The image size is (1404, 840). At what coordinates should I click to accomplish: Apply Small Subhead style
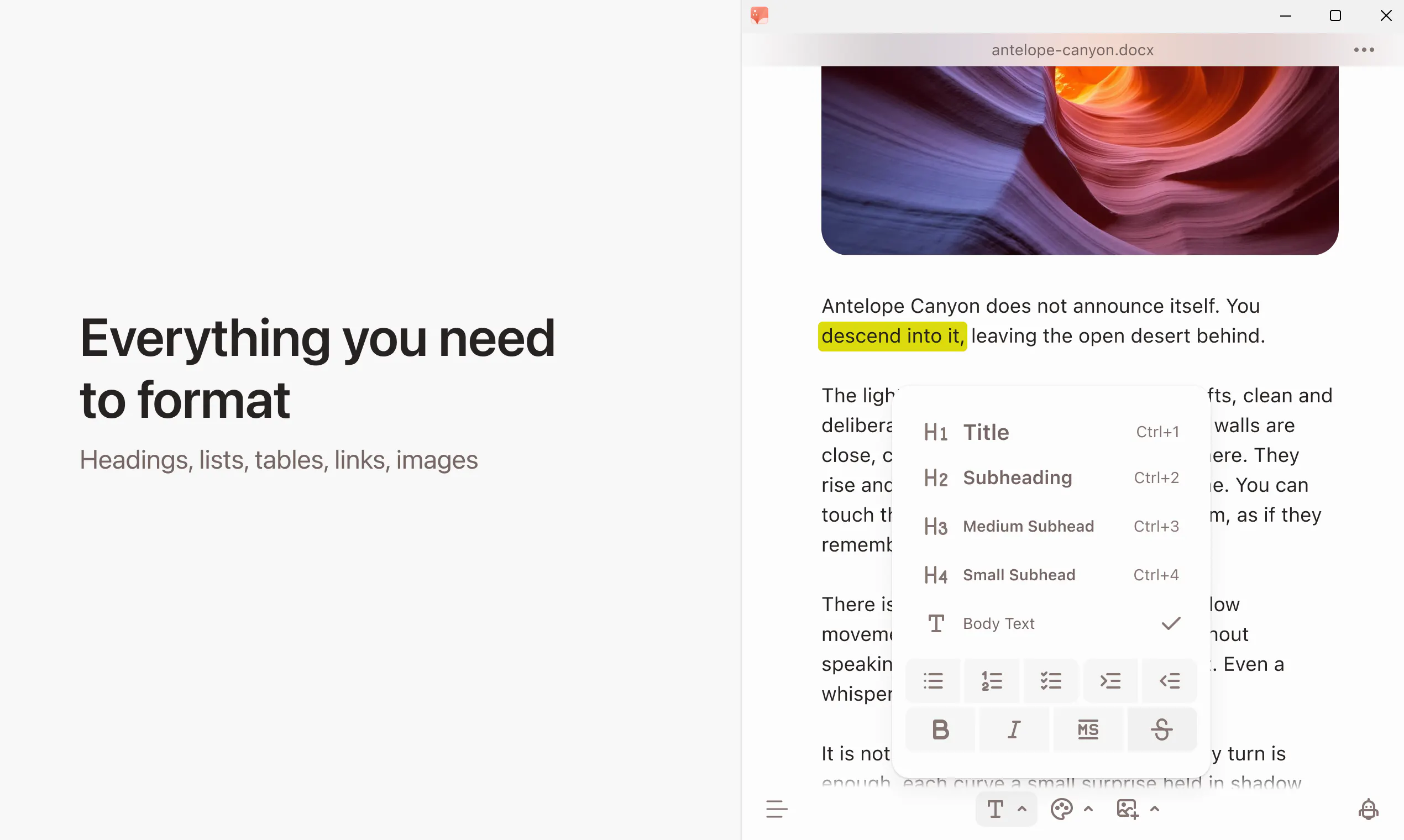1051,575
